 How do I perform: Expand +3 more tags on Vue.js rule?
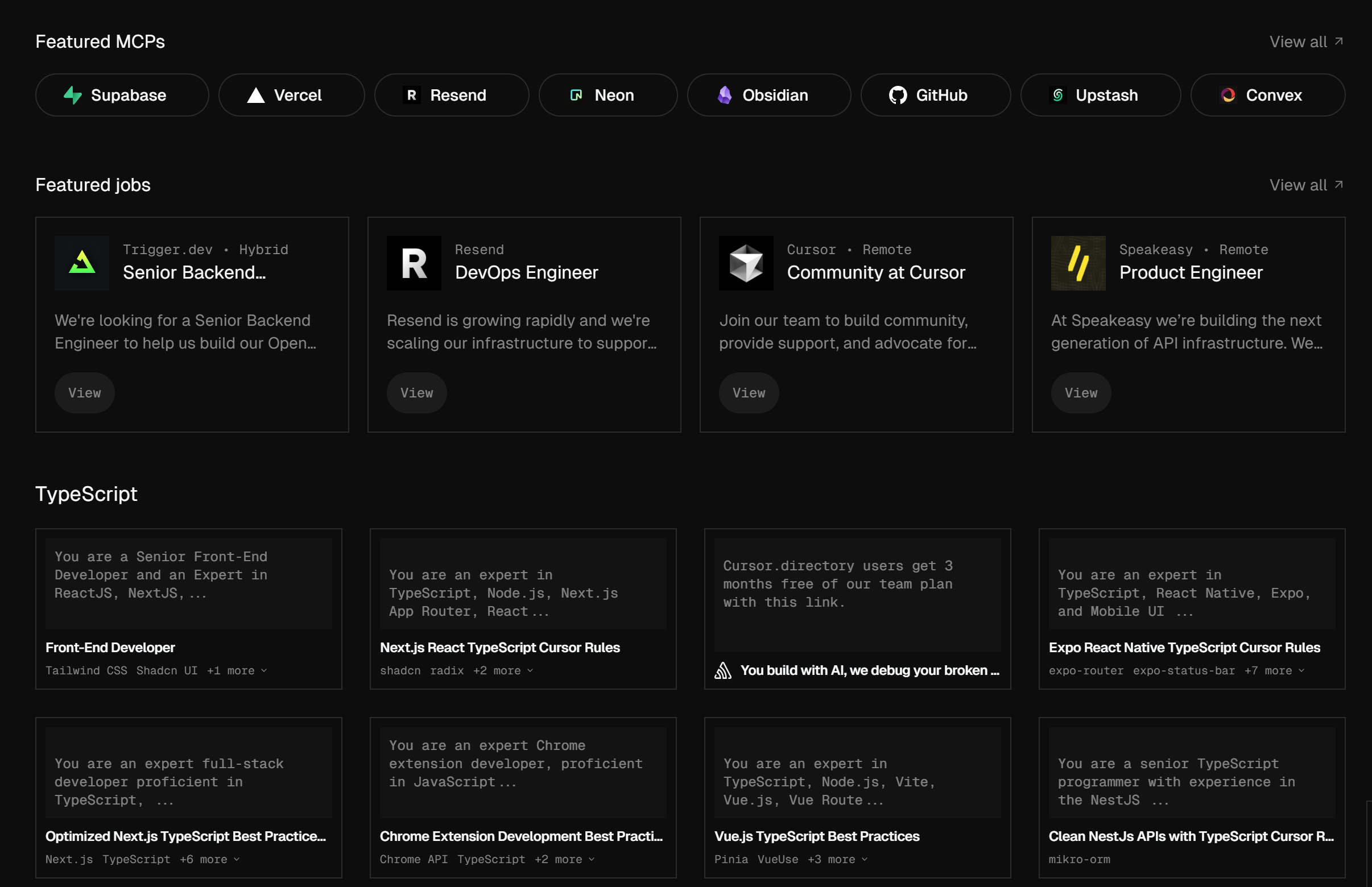click(x=837, y=859)
